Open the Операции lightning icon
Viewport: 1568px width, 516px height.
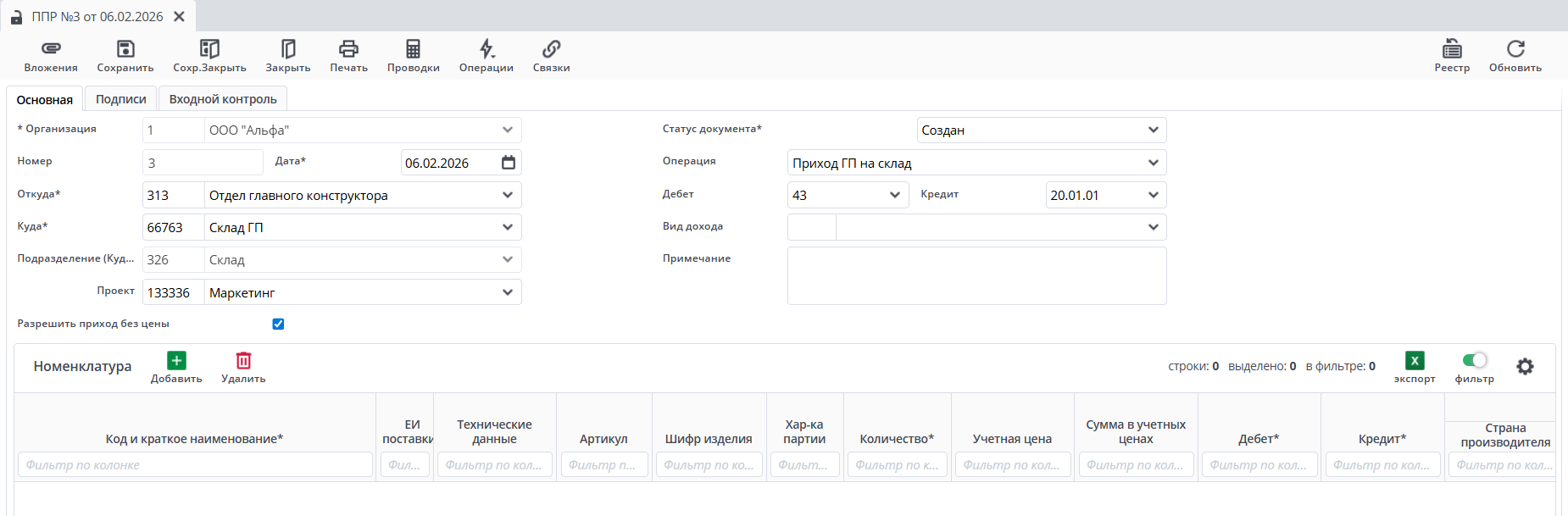[x=487, y=49]
